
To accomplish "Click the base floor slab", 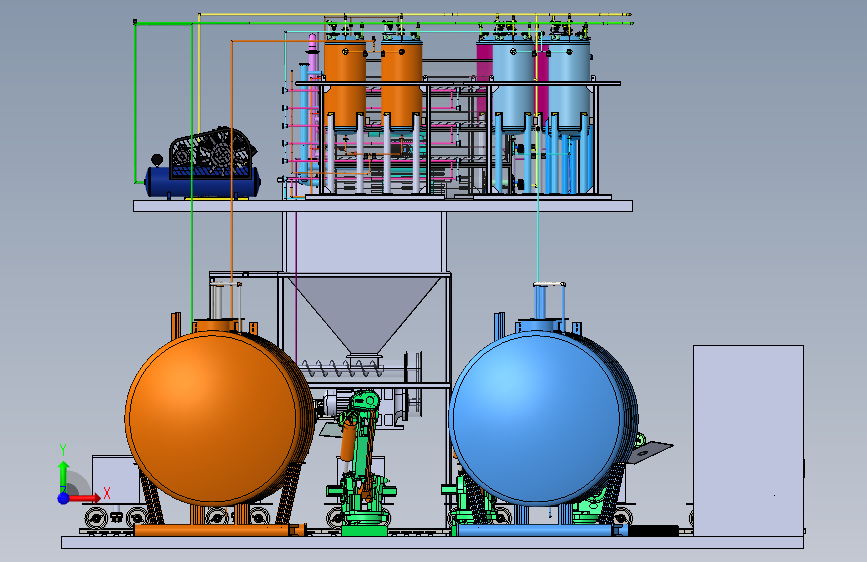I will [x=432, y=542].
